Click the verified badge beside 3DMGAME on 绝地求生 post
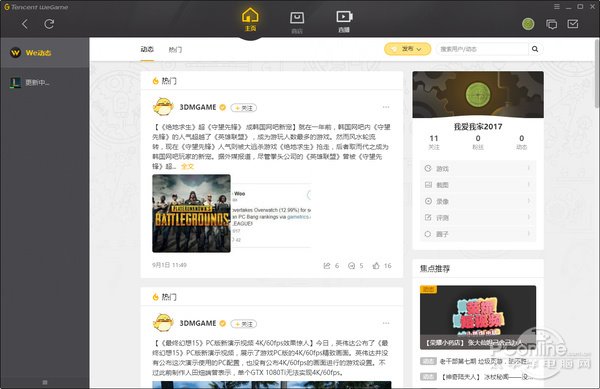Viewport: 600px width, 389px height. point(222,107)
